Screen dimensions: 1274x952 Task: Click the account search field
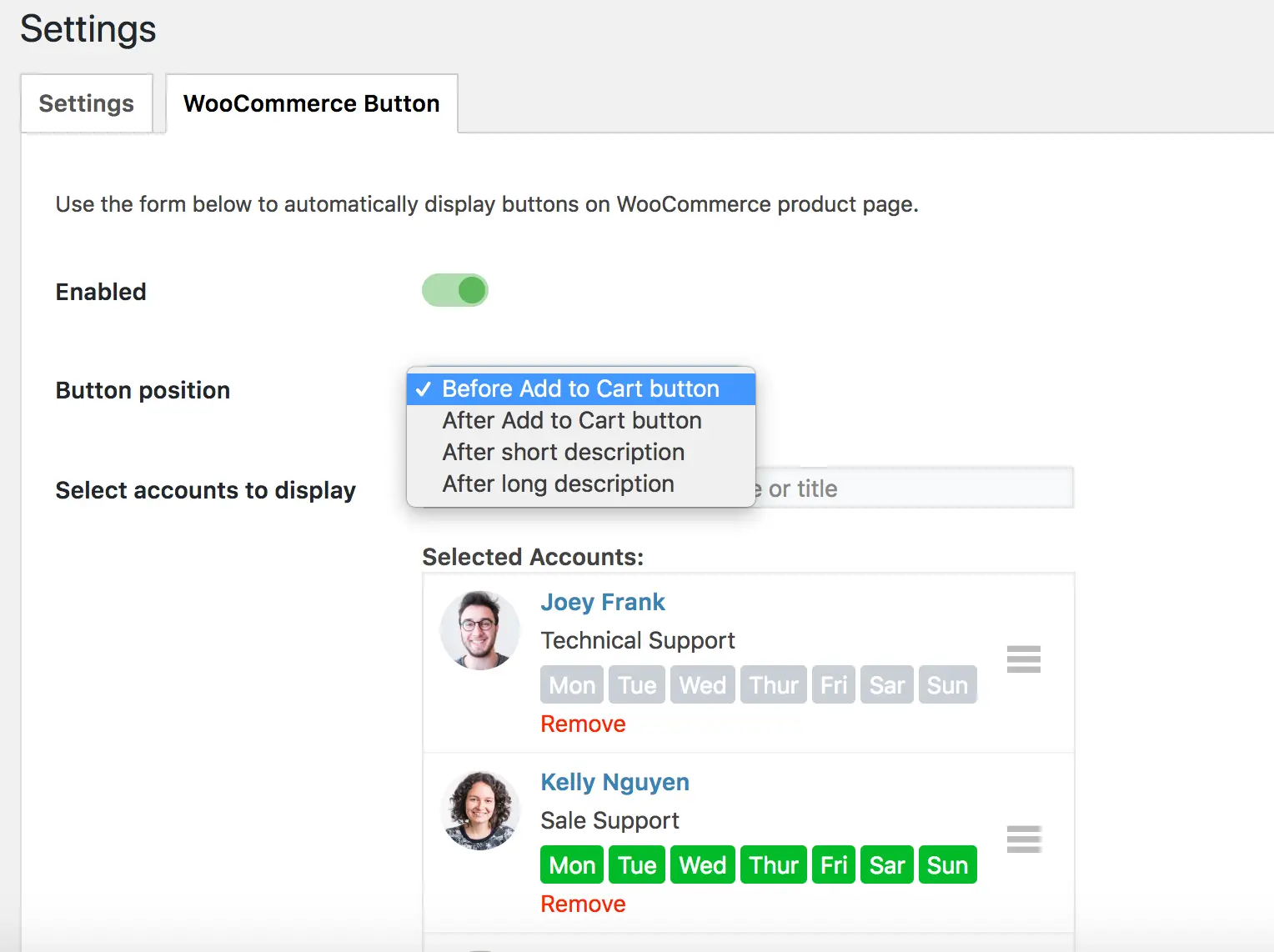(x=914, y=489)
